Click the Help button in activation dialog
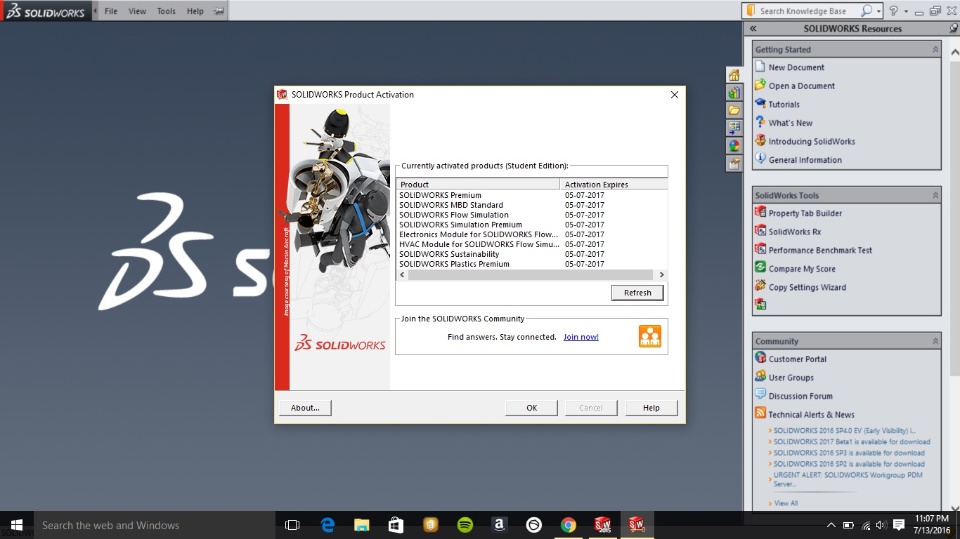 tap(651, 408)
